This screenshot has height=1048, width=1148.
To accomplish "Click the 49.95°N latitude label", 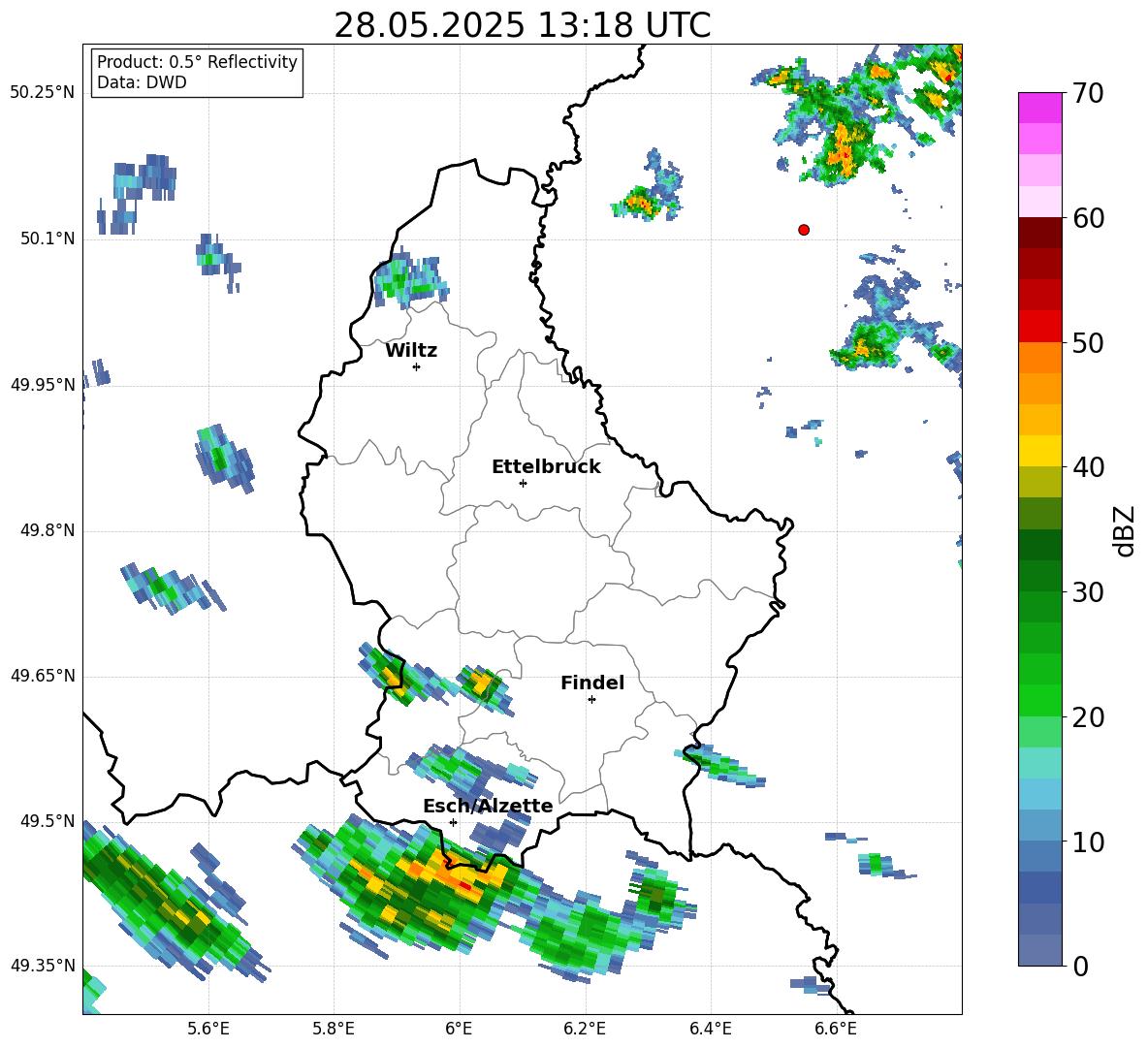I will tap(43, 385).
